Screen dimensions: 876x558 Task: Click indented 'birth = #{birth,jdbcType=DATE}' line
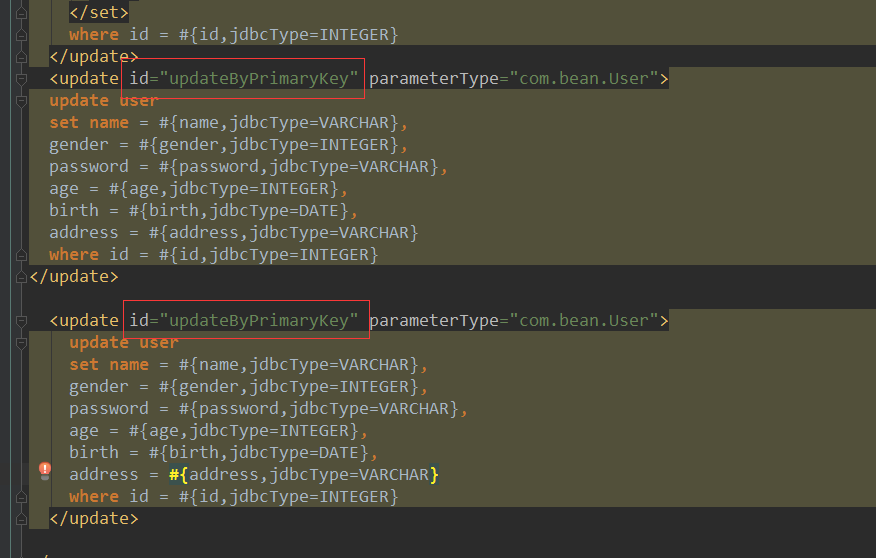223,452
